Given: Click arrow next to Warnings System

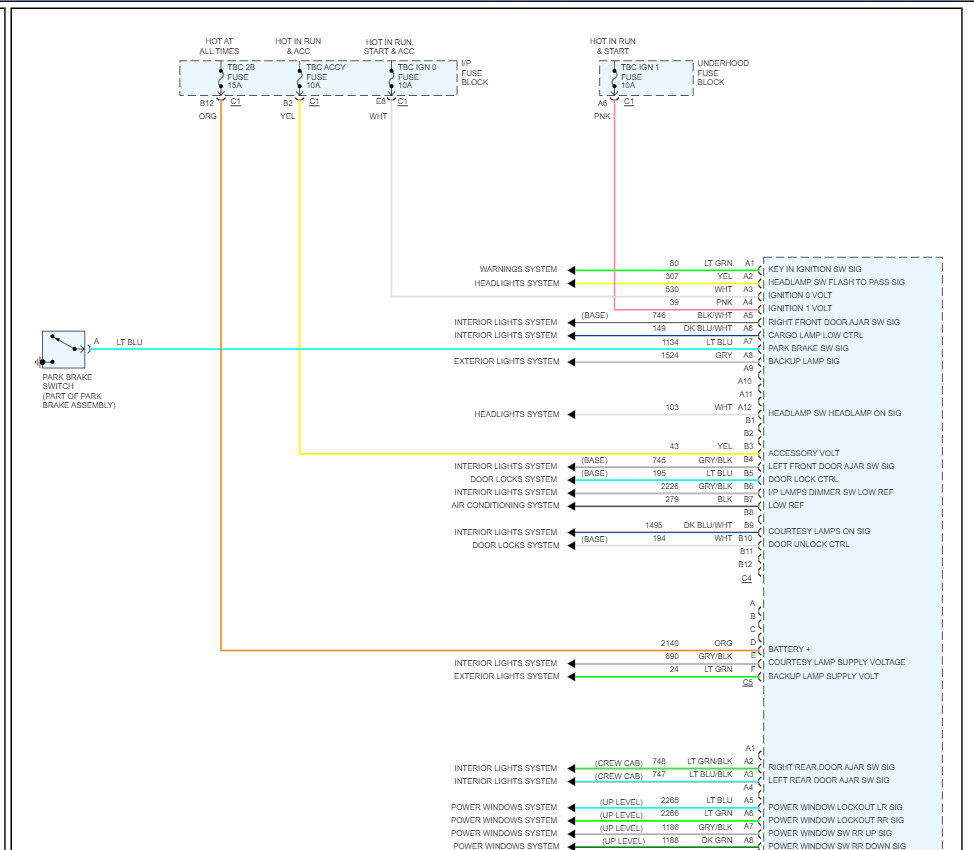Looking at the screenshot, I should [x=571, y=270].
